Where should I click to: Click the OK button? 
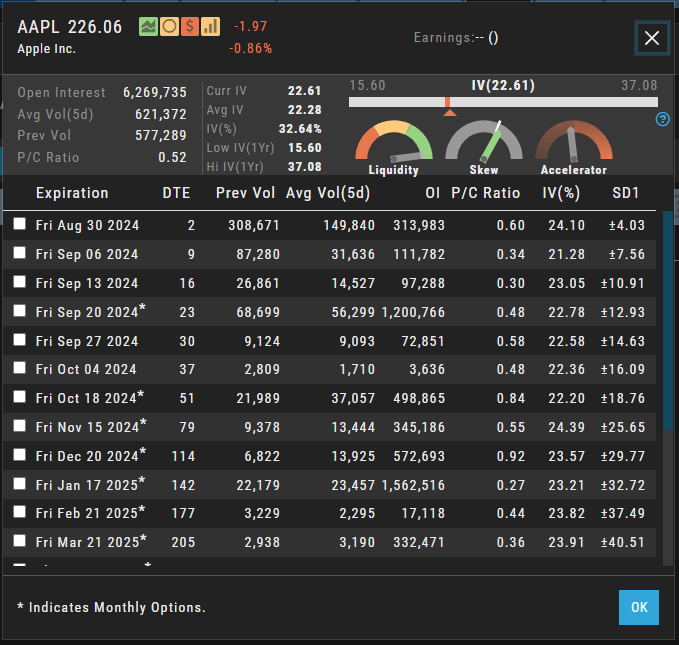(639, 607)
